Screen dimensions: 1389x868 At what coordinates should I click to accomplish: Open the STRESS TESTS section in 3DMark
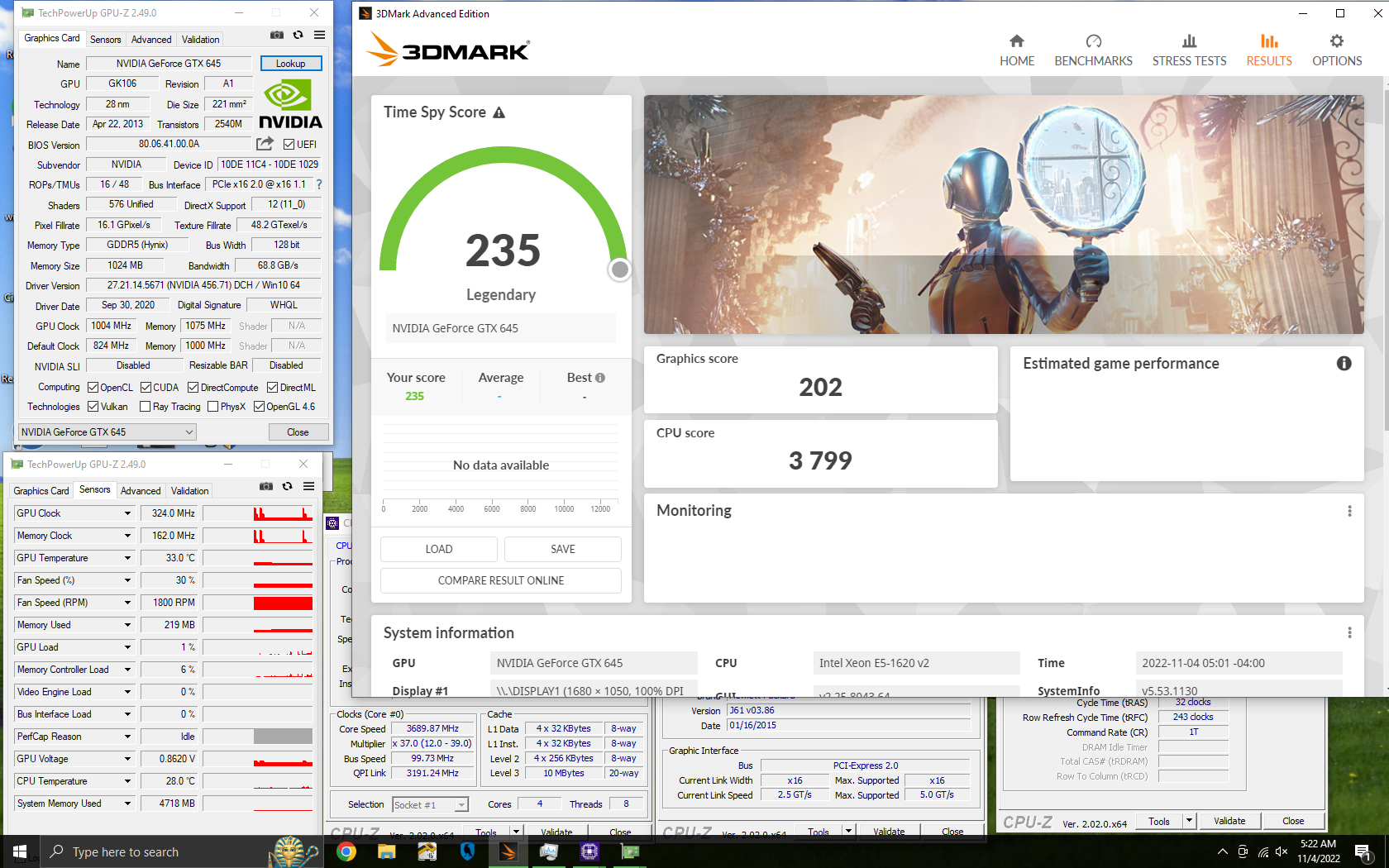(1189, 50)
